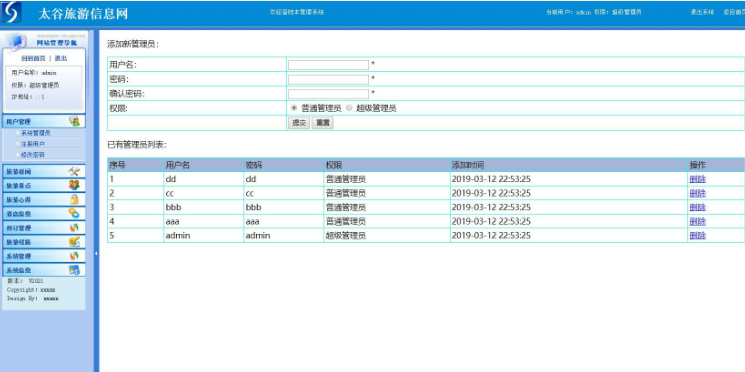The width and height of the screenshot is (745, 372).
Task: Select the 超级管理员 radio button
Action: [349, 108]
